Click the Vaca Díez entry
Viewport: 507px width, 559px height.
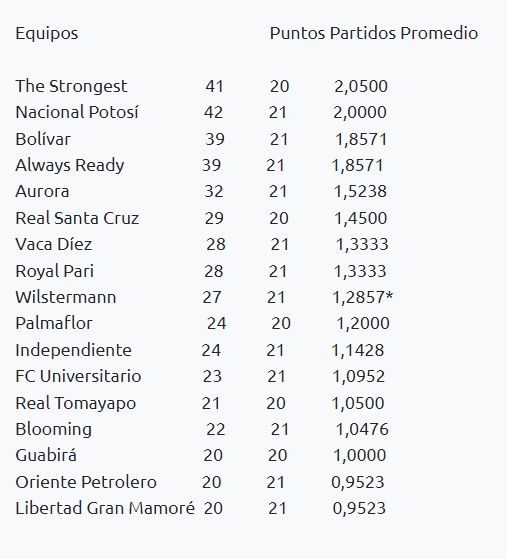[x=54, y=244]
